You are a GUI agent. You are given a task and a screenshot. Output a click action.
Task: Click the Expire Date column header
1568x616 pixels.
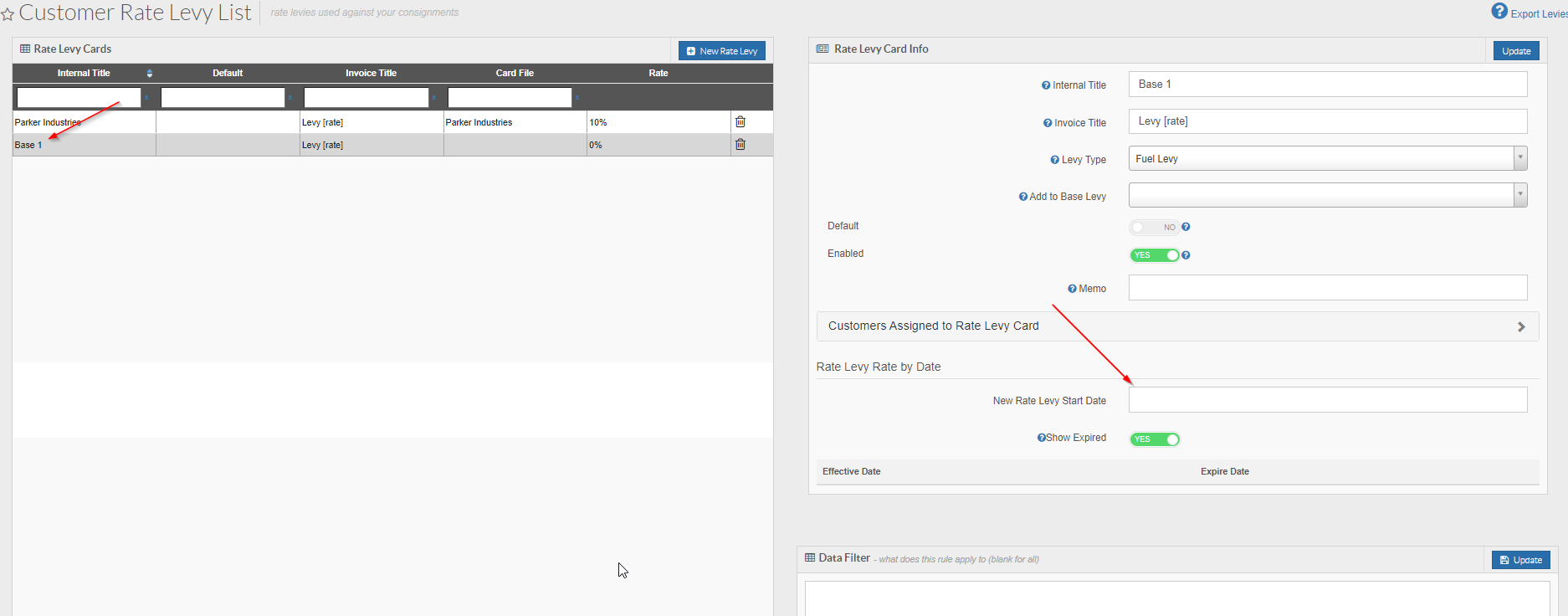(x=1225, y=472)
